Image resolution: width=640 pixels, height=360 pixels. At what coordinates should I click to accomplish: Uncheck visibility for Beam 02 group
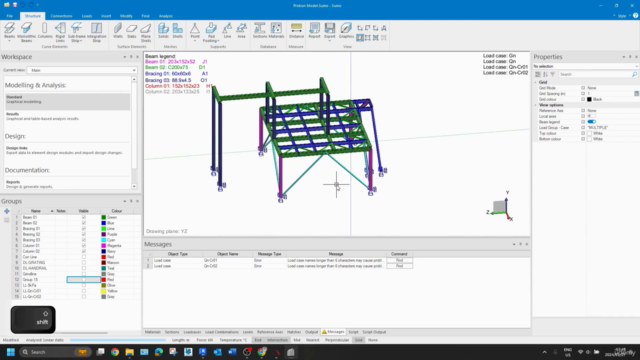[84, 223]
